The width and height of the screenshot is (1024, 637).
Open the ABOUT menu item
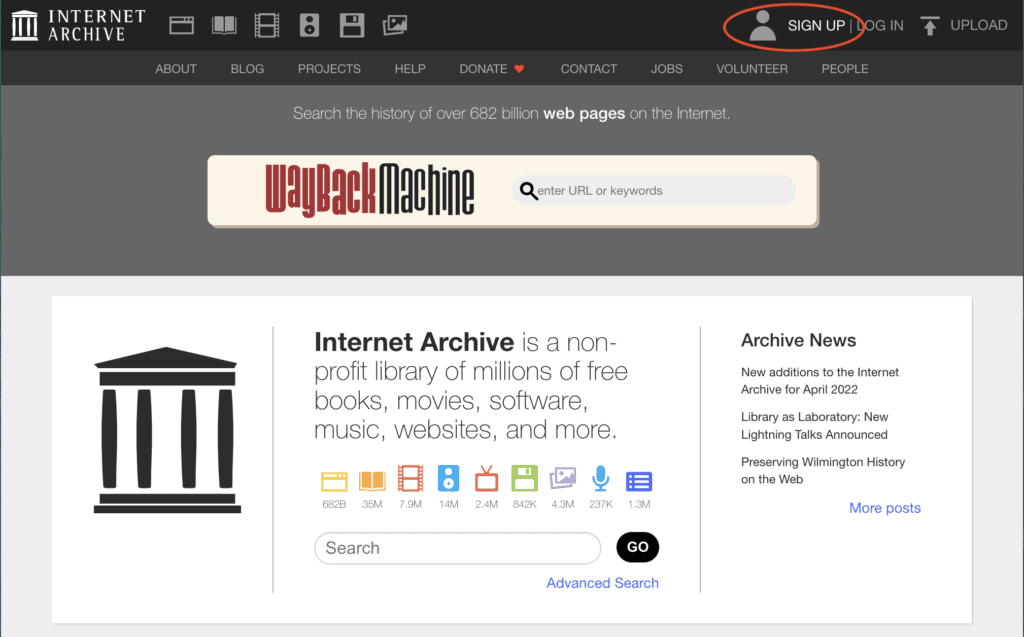click(176, 69)
